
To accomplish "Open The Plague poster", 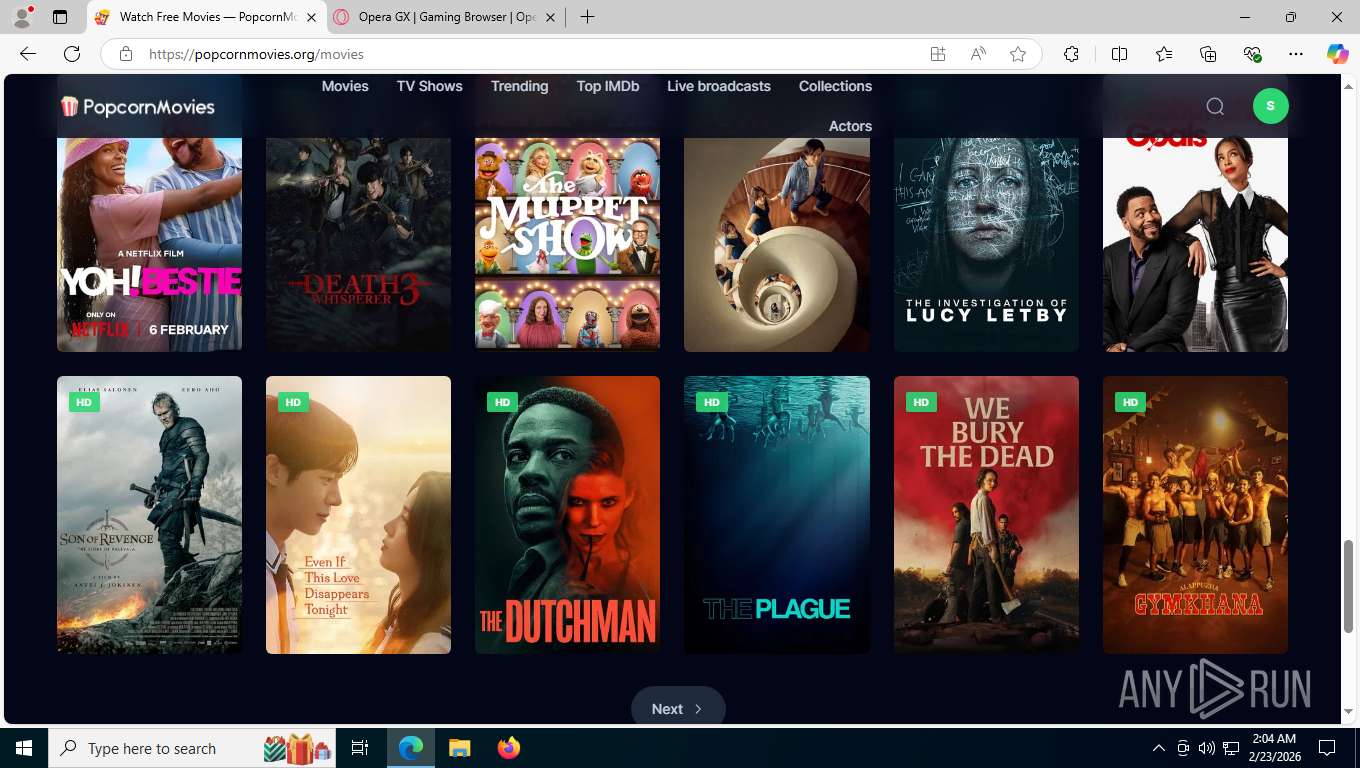I will [777, 515].
